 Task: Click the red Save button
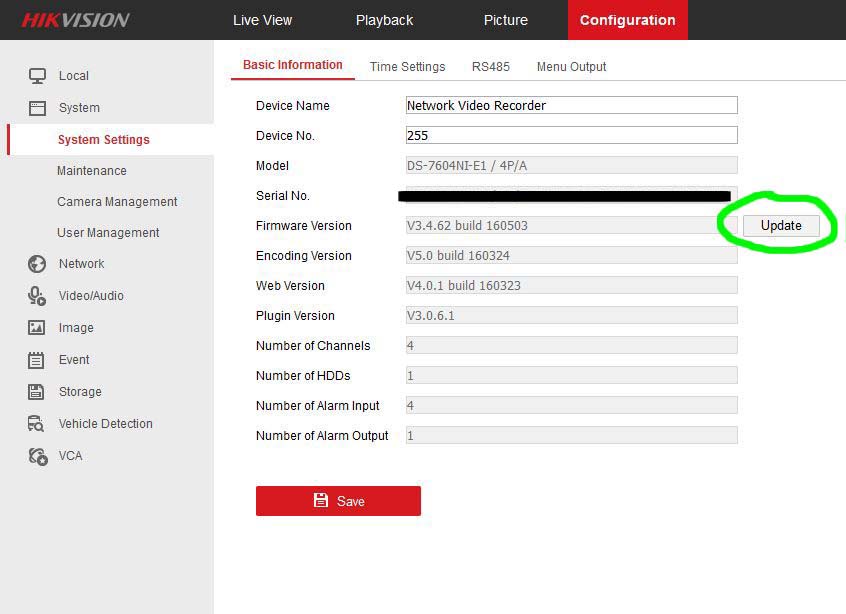[338, 501]
